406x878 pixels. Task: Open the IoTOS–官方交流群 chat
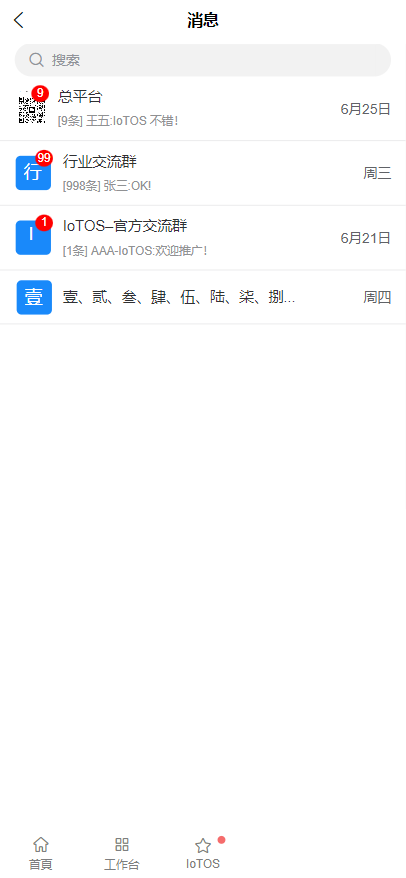(203, 238)
